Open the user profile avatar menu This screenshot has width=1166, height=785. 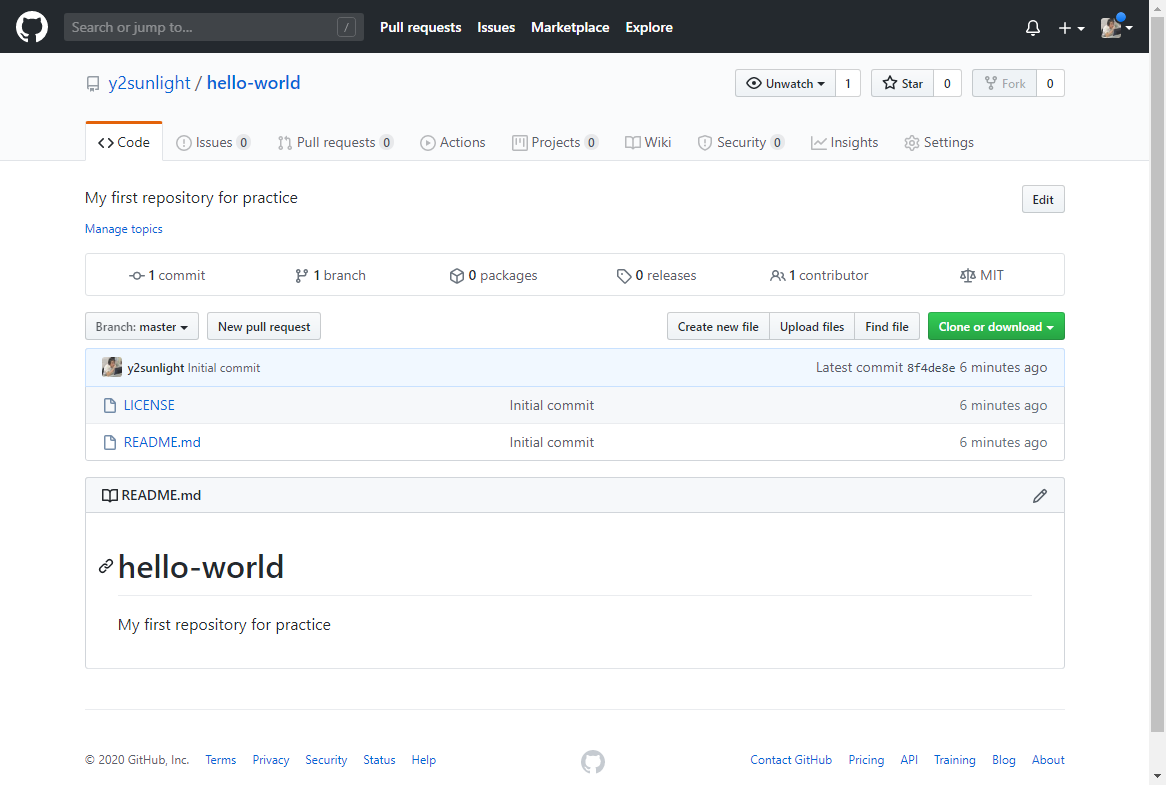1116,28
